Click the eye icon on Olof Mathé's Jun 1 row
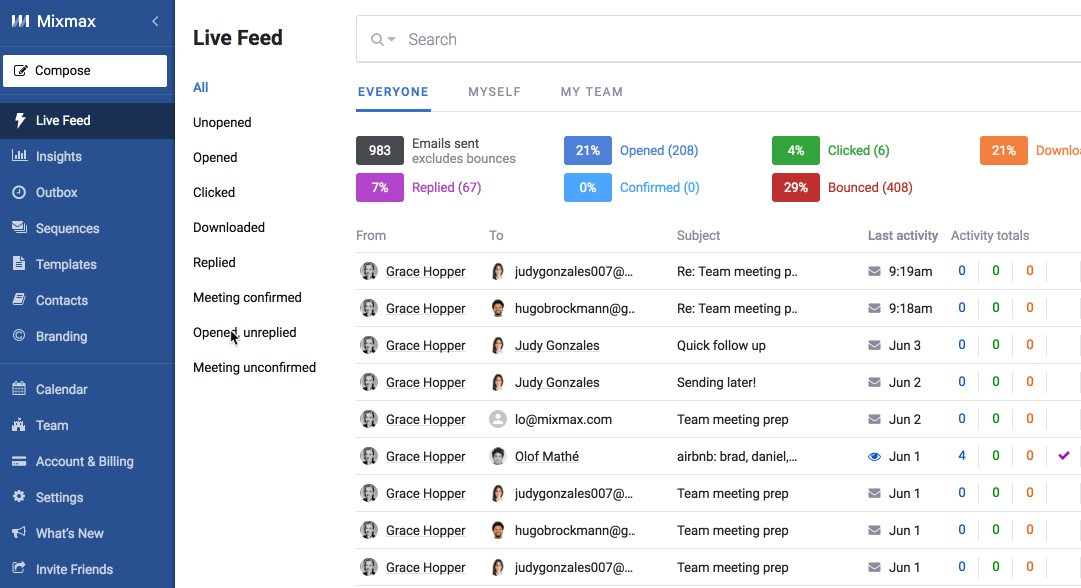 [873, 456]
